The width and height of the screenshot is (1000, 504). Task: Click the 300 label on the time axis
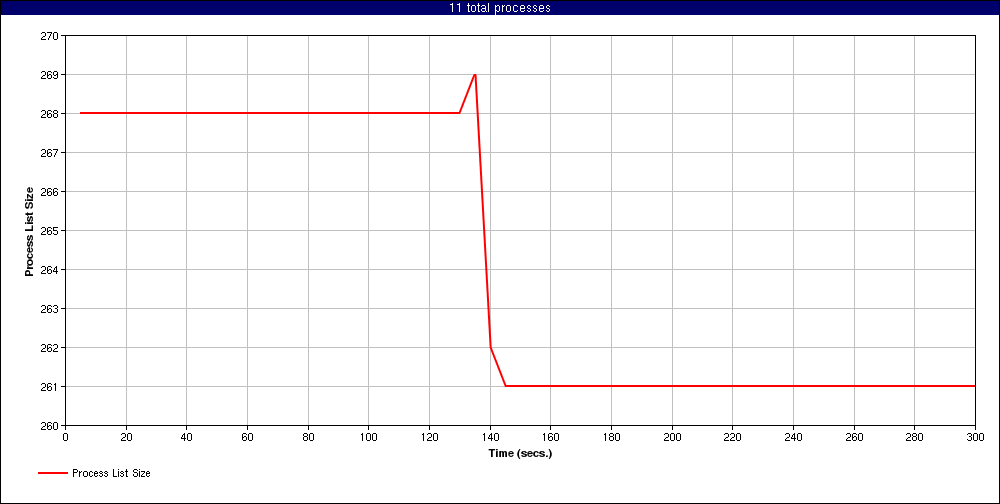[x=975, y=437]
